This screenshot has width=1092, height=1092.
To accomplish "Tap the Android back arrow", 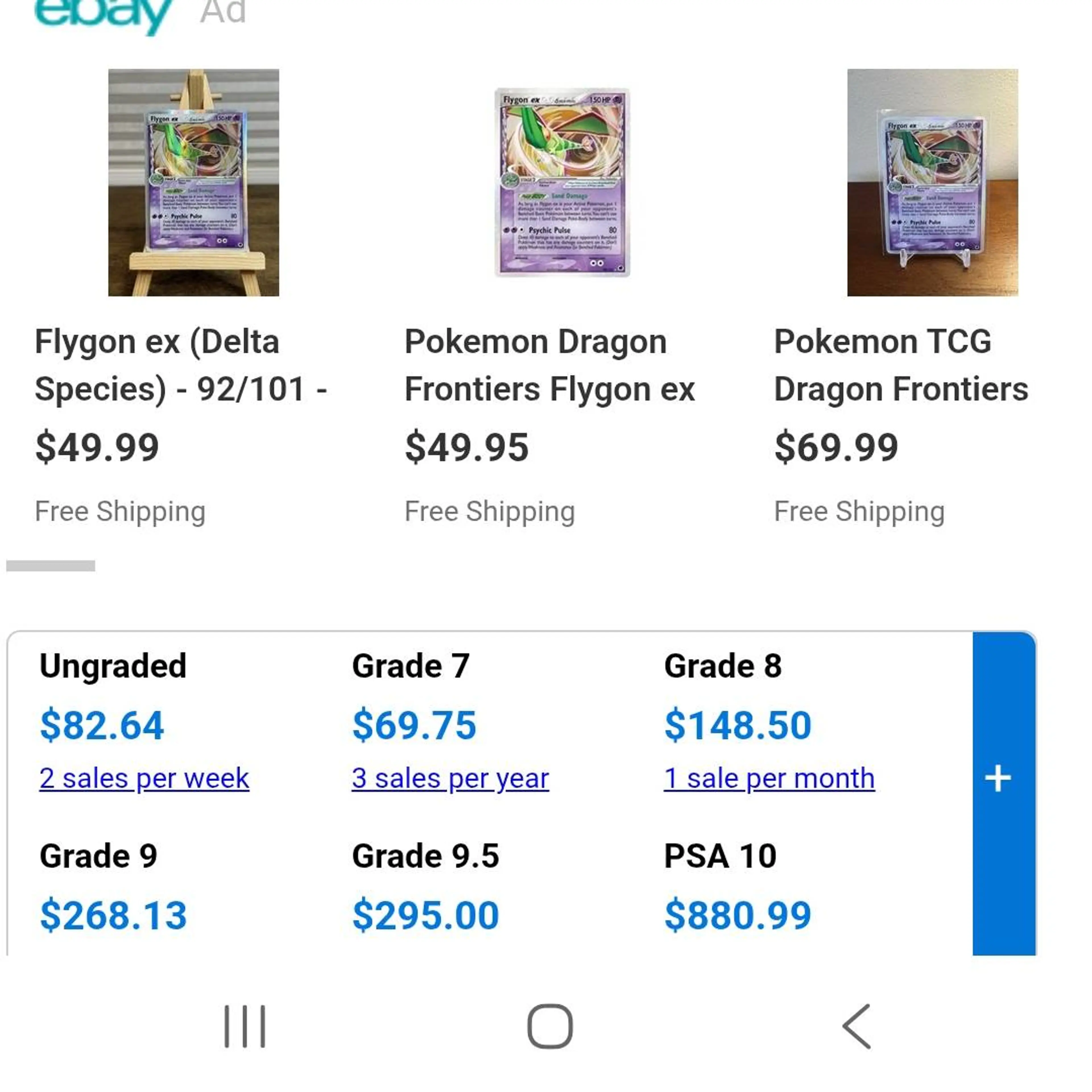I will coord(856,1026).
